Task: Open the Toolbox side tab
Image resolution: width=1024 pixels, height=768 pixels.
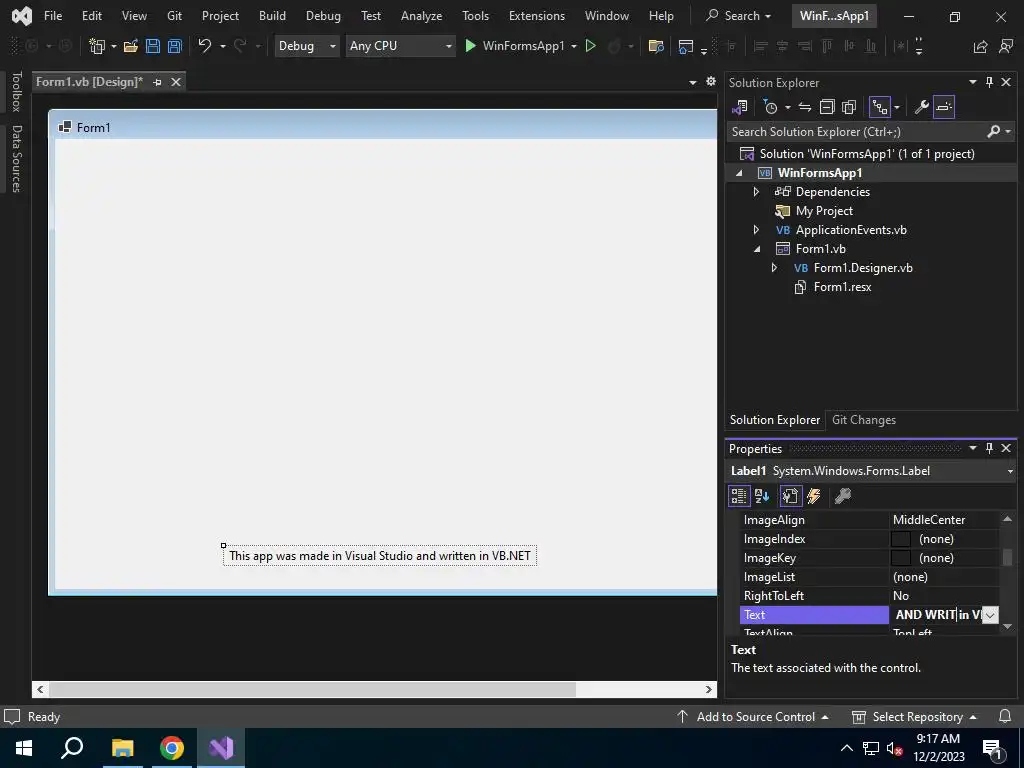Action: click(x=17, y=92)
